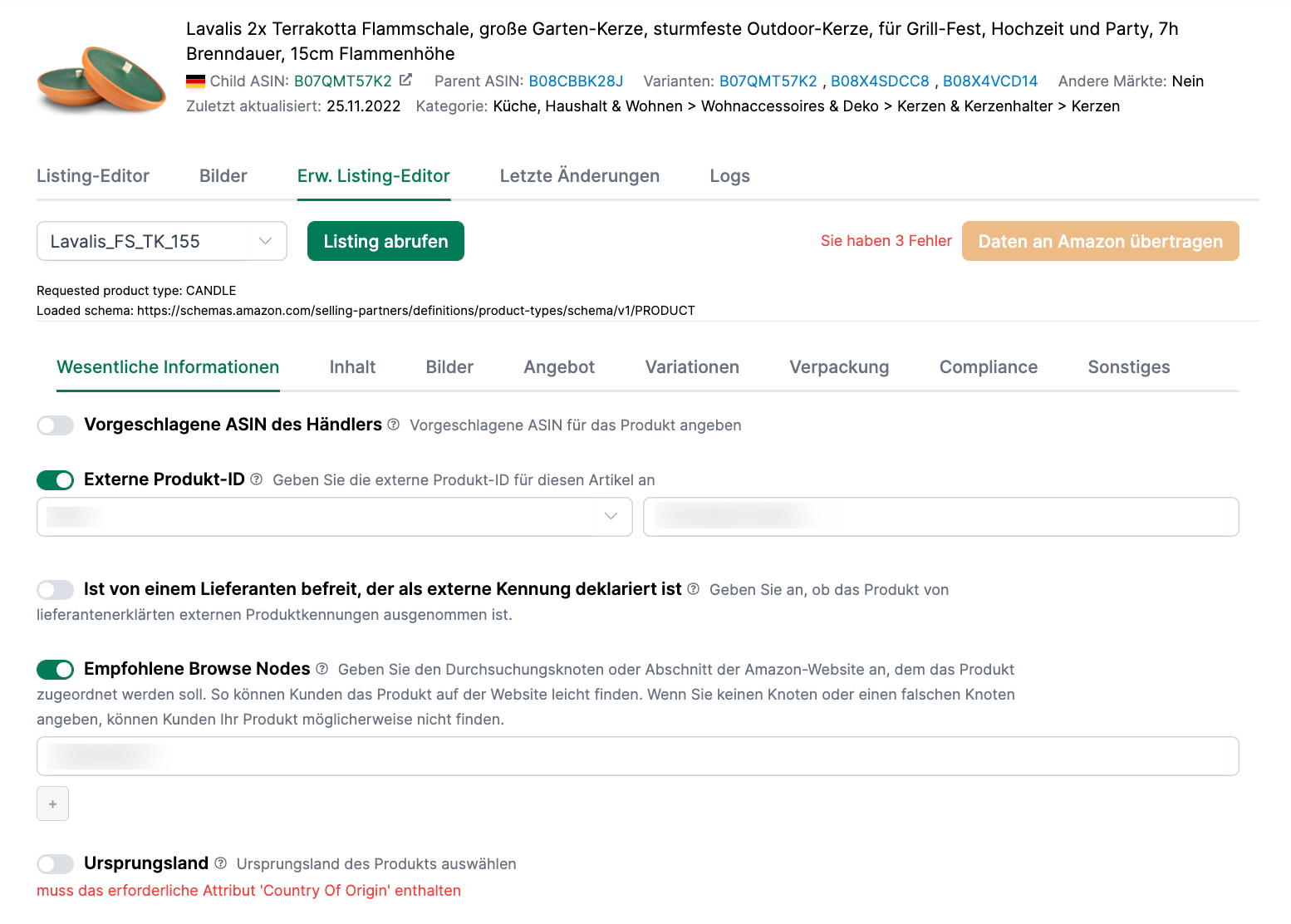Add another browse node with plus button
1291x924 pixels.
[52, 804]
